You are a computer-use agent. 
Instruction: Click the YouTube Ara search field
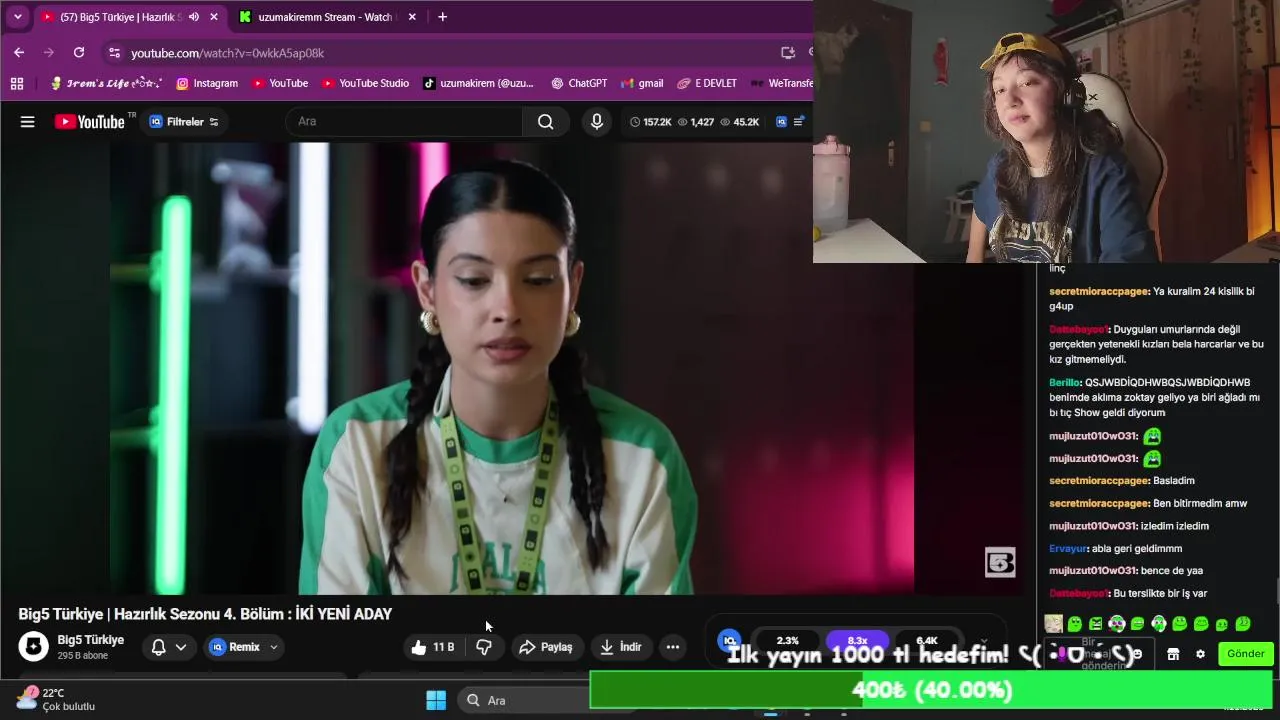click(404, 121)
